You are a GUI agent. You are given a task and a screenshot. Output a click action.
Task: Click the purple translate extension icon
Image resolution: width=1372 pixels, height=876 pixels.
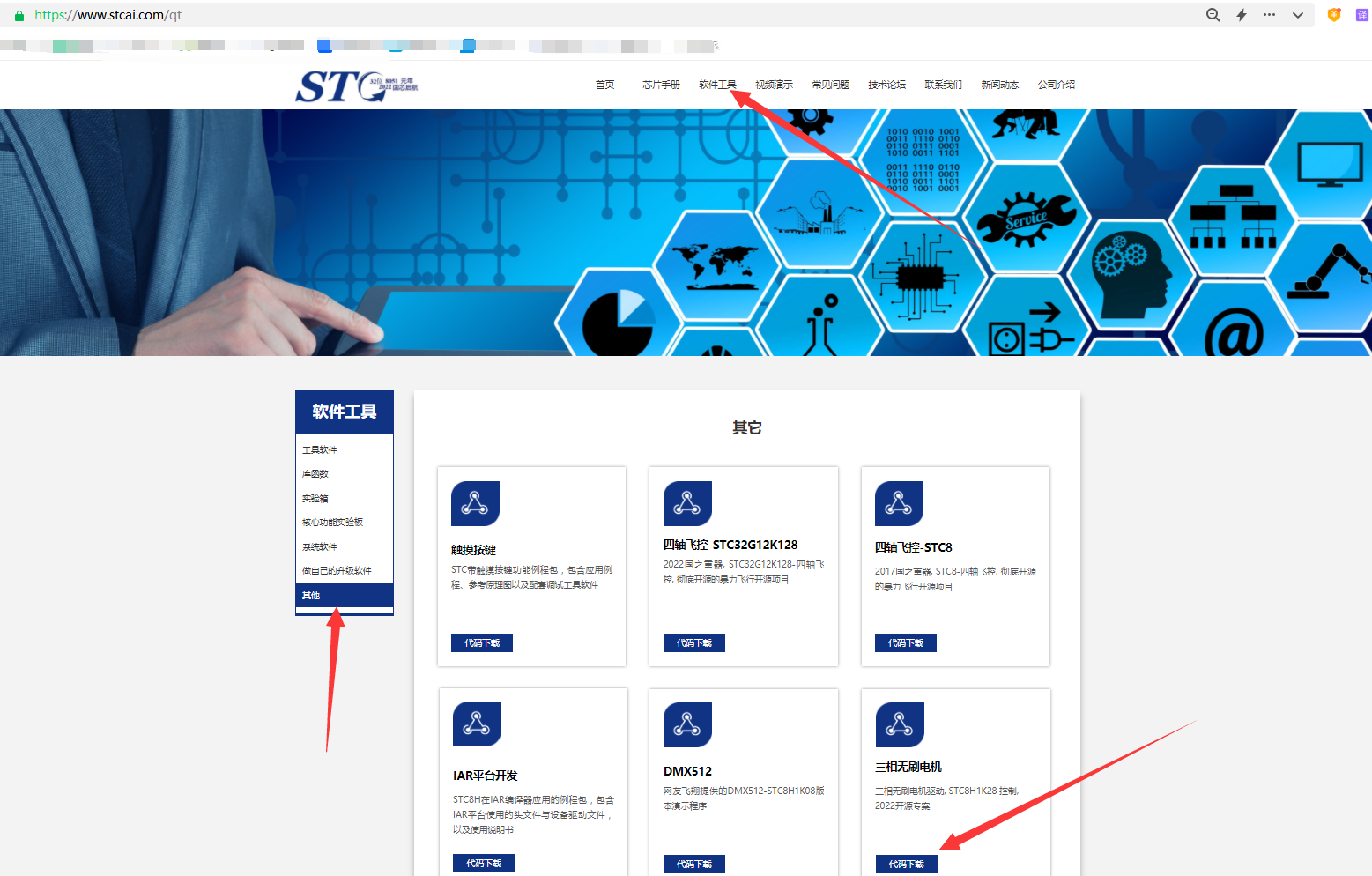point(1361,15)
